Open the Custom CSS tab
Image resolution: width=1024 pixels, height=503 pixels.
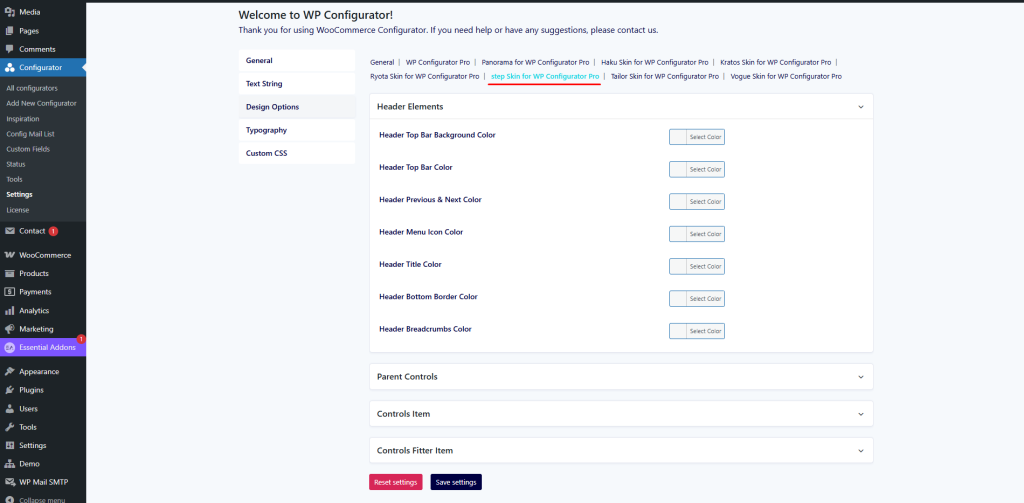tap(266, 153)
